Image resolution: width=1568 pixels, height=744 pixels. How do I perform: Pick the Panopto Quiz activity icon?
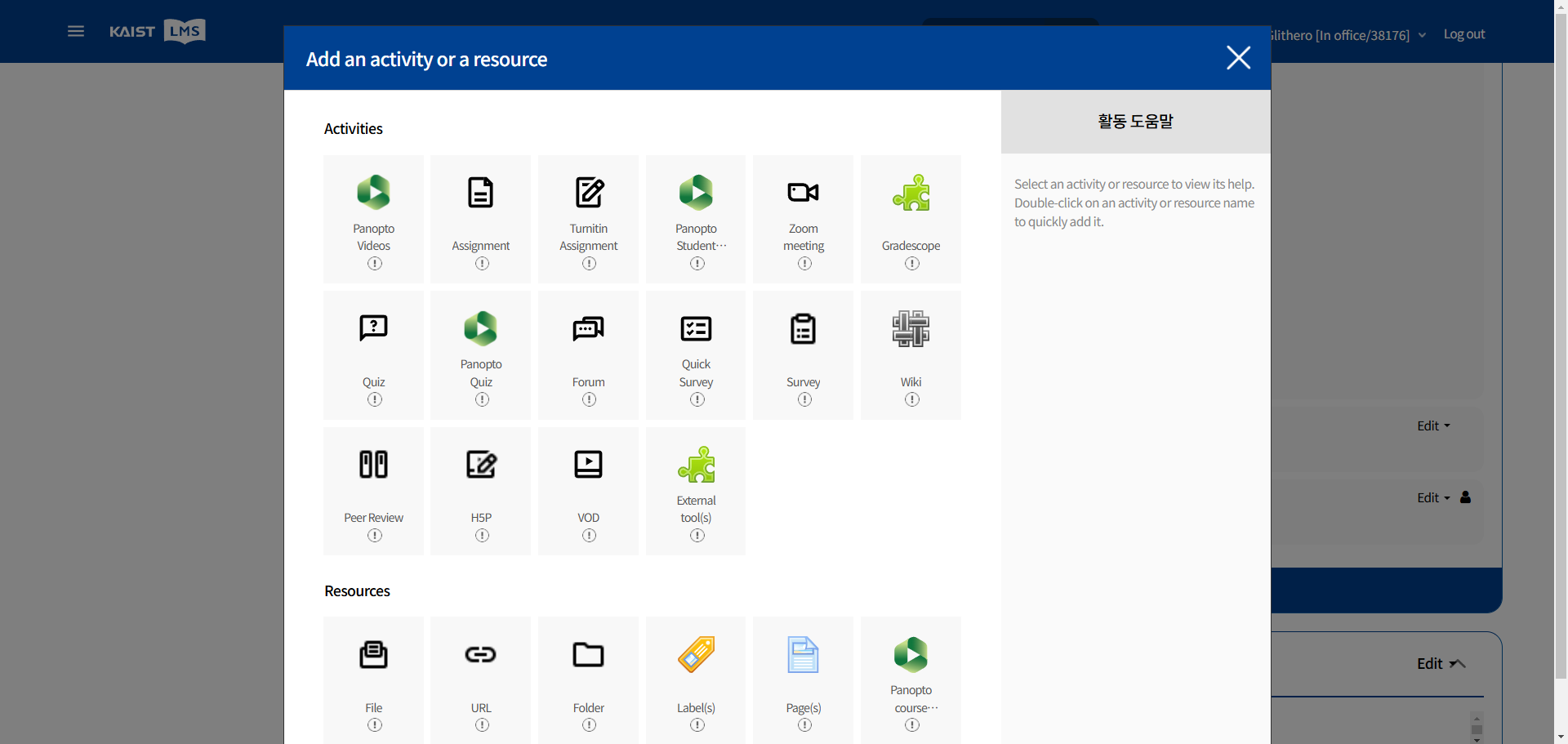click(x=481, y=328)
